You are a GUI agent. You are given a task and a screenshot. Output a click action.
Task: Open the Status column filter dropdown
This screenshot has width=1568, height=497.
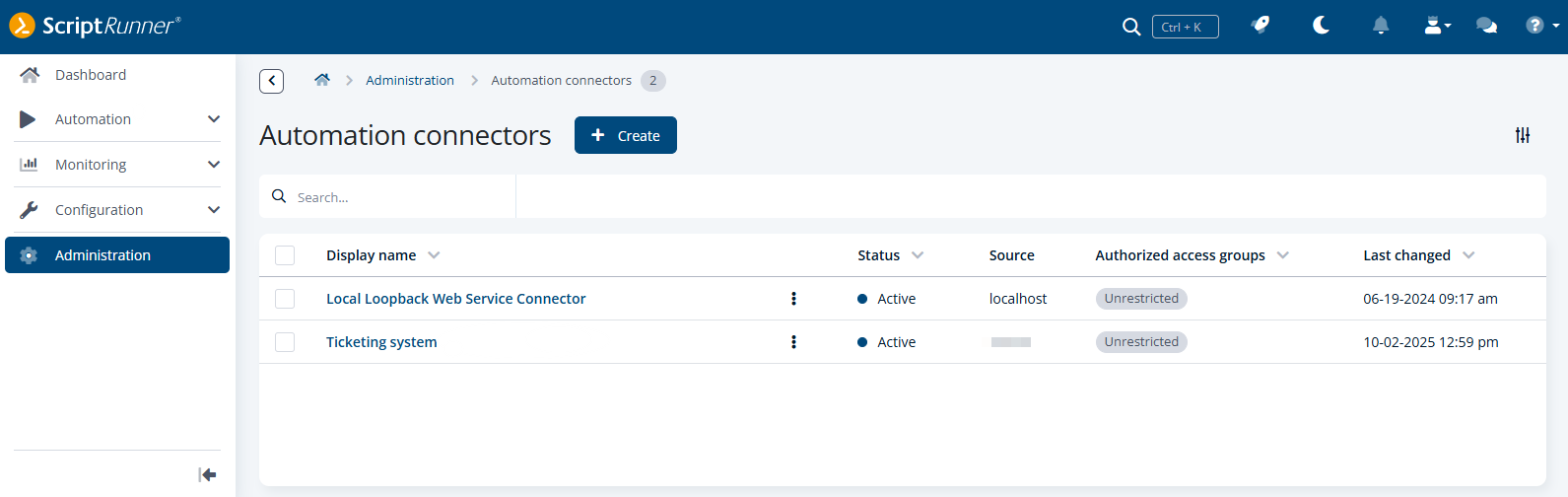click(918, 255)
